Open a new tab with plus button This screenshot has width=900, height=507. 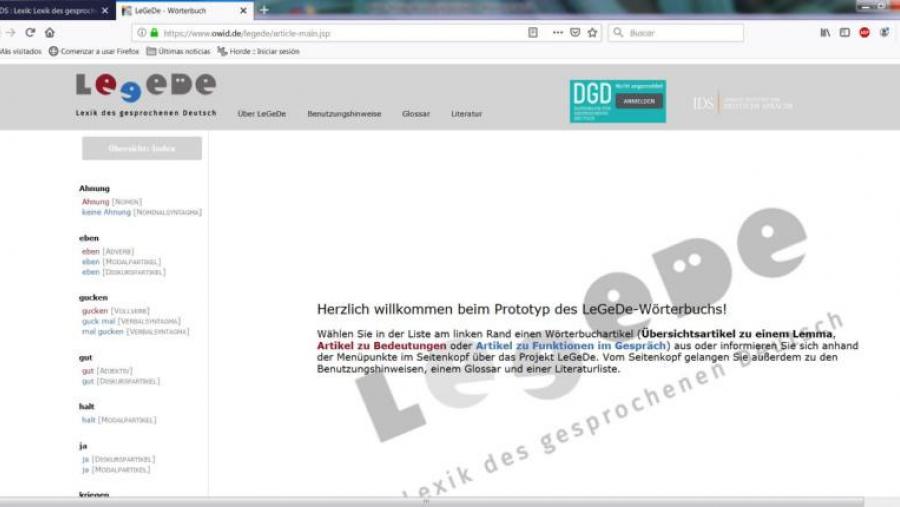tap(264, 10)
